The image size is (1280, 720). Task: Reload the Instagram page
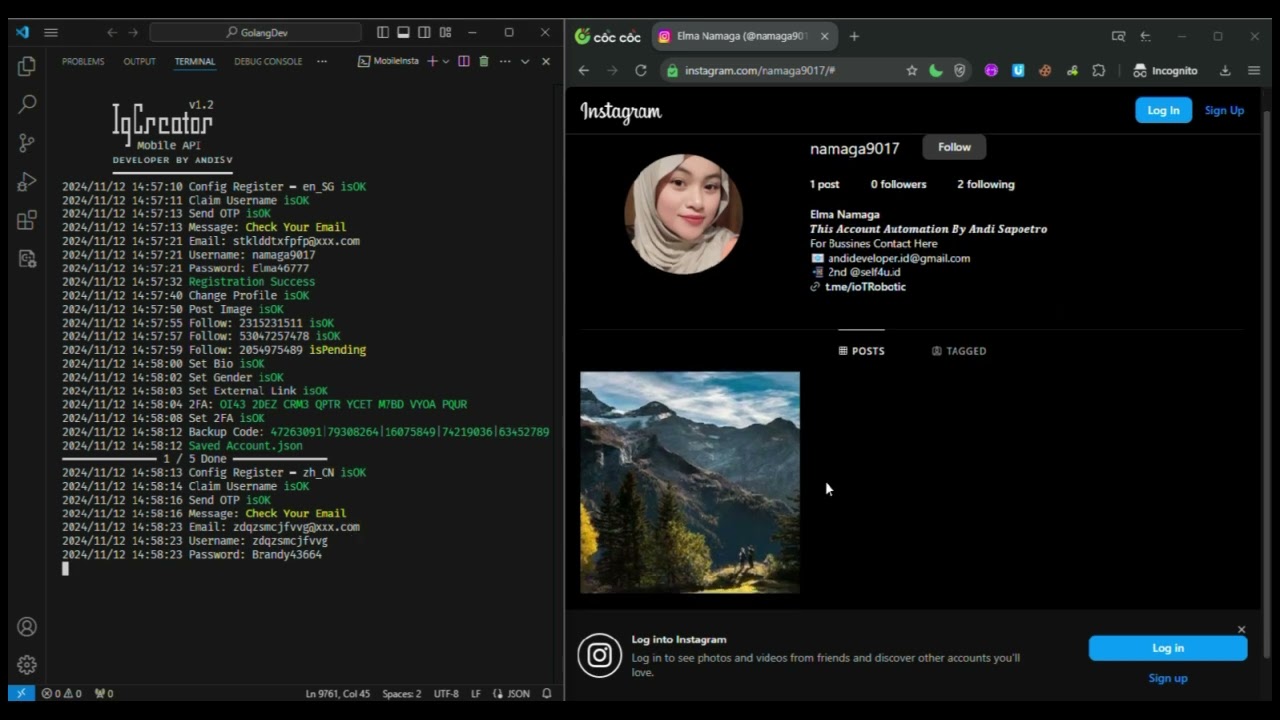coord(641,71)
